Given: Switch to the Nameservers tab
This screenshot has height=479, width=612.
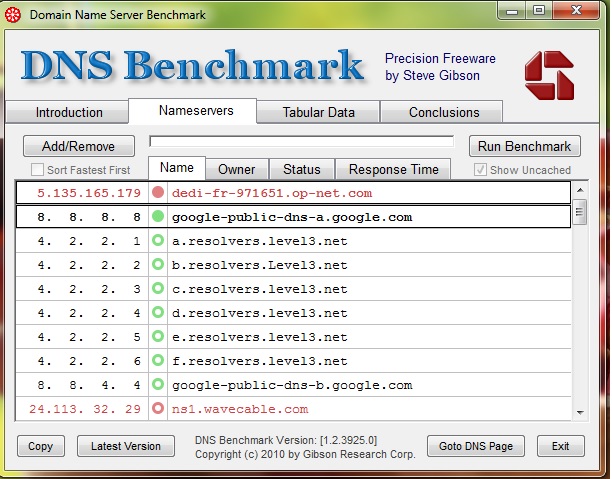Looking at the screenshot, I should click(x=193, y=111).
